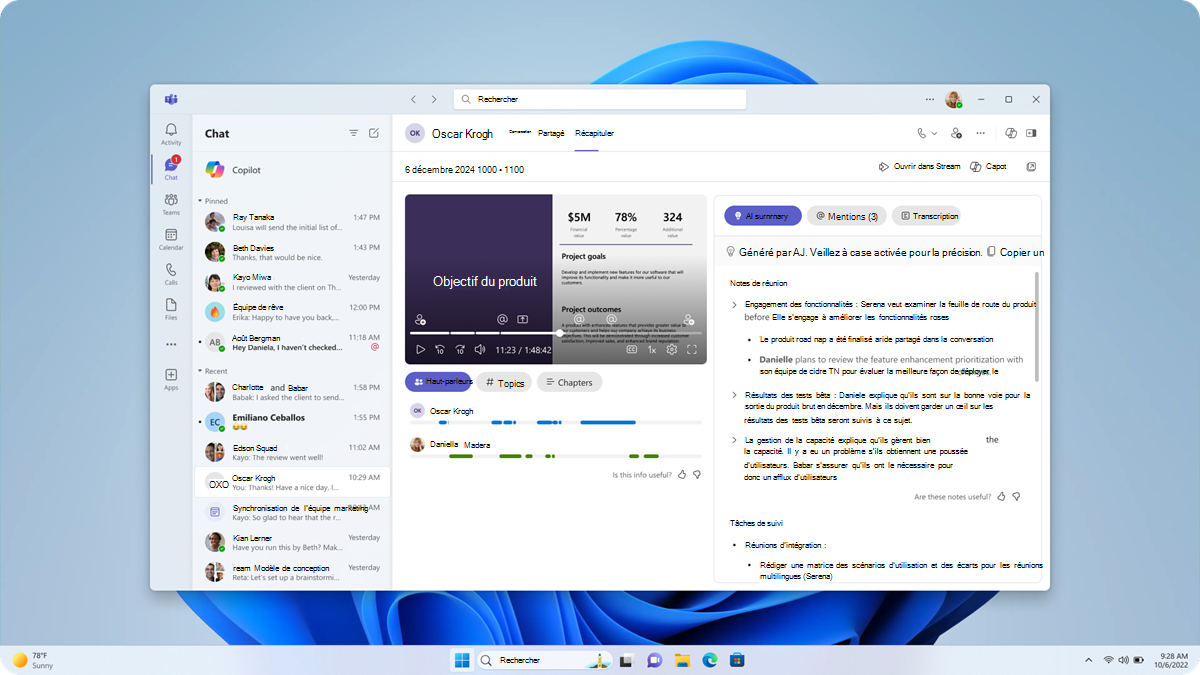The height and width of the screenshot is (675, 1200).
Task: Click Oscar Krogh's speaker timeline bar
Action: [x=556, y=423]
